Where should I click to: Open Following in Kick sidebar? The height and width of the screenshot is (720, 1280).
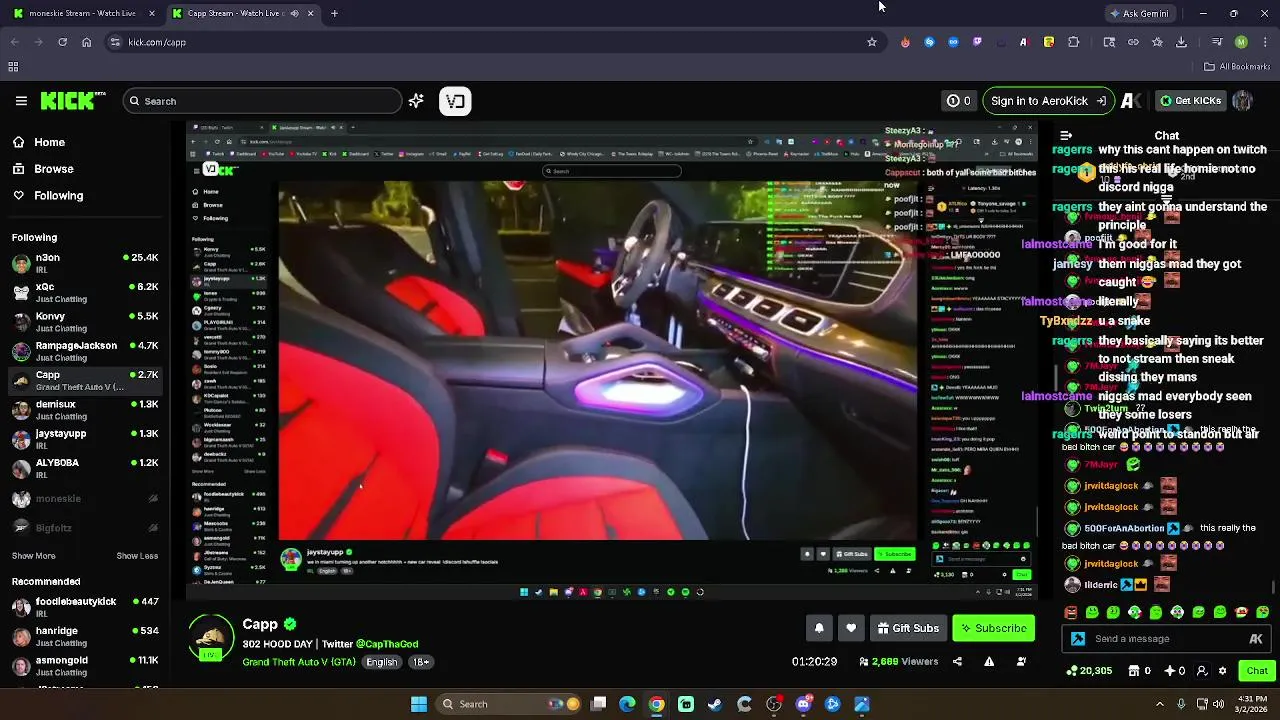49,196
